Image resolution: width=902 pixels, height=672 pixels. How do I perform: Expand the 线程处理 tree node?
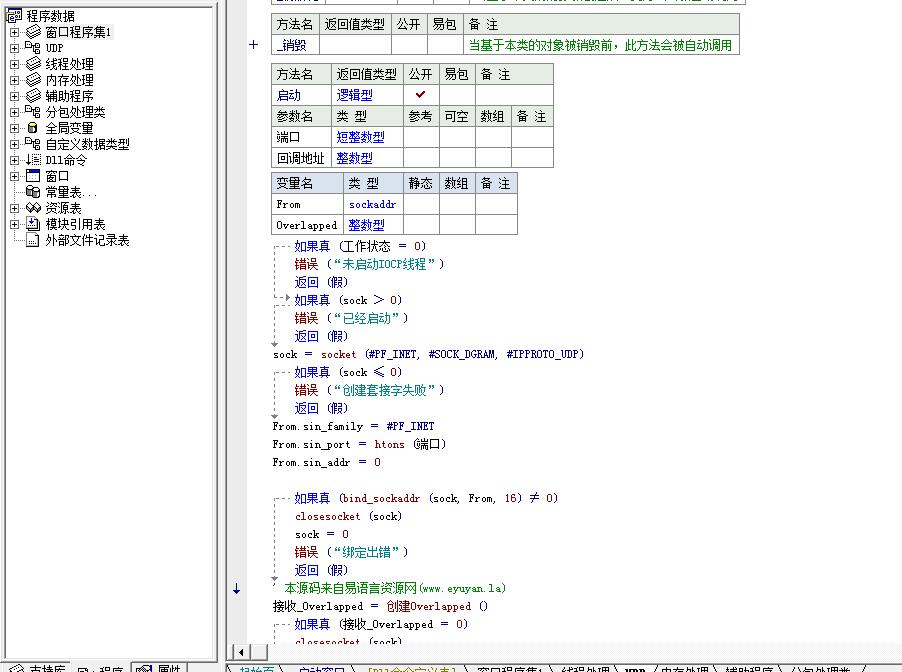pos(14,64)
